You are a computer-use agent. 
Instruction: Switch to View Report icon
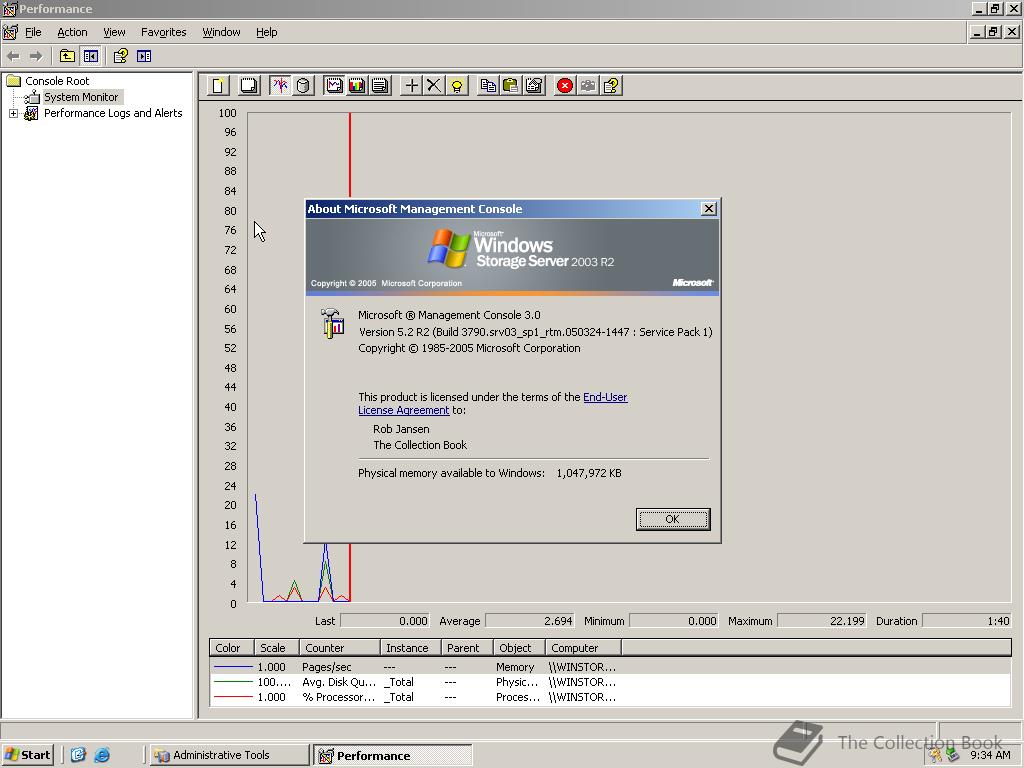(x=380, y=86)
